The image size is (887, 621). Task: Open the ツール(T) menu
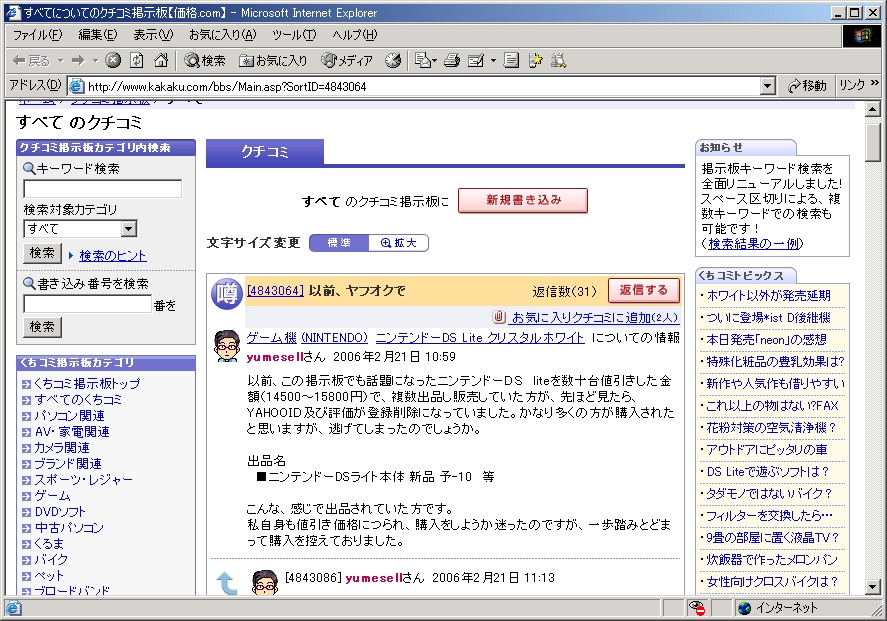[x=294, y=35]
